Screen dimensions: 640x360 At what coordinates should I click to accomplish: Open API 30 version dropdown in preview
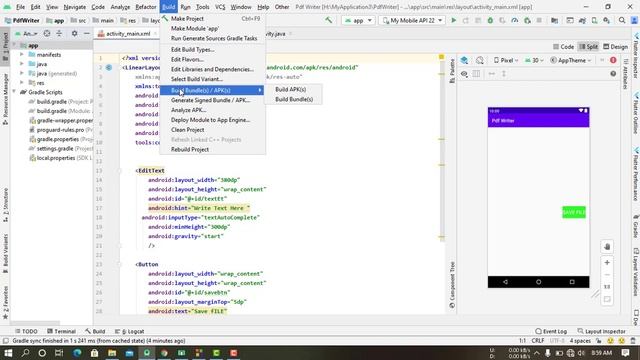pos(534,60)
